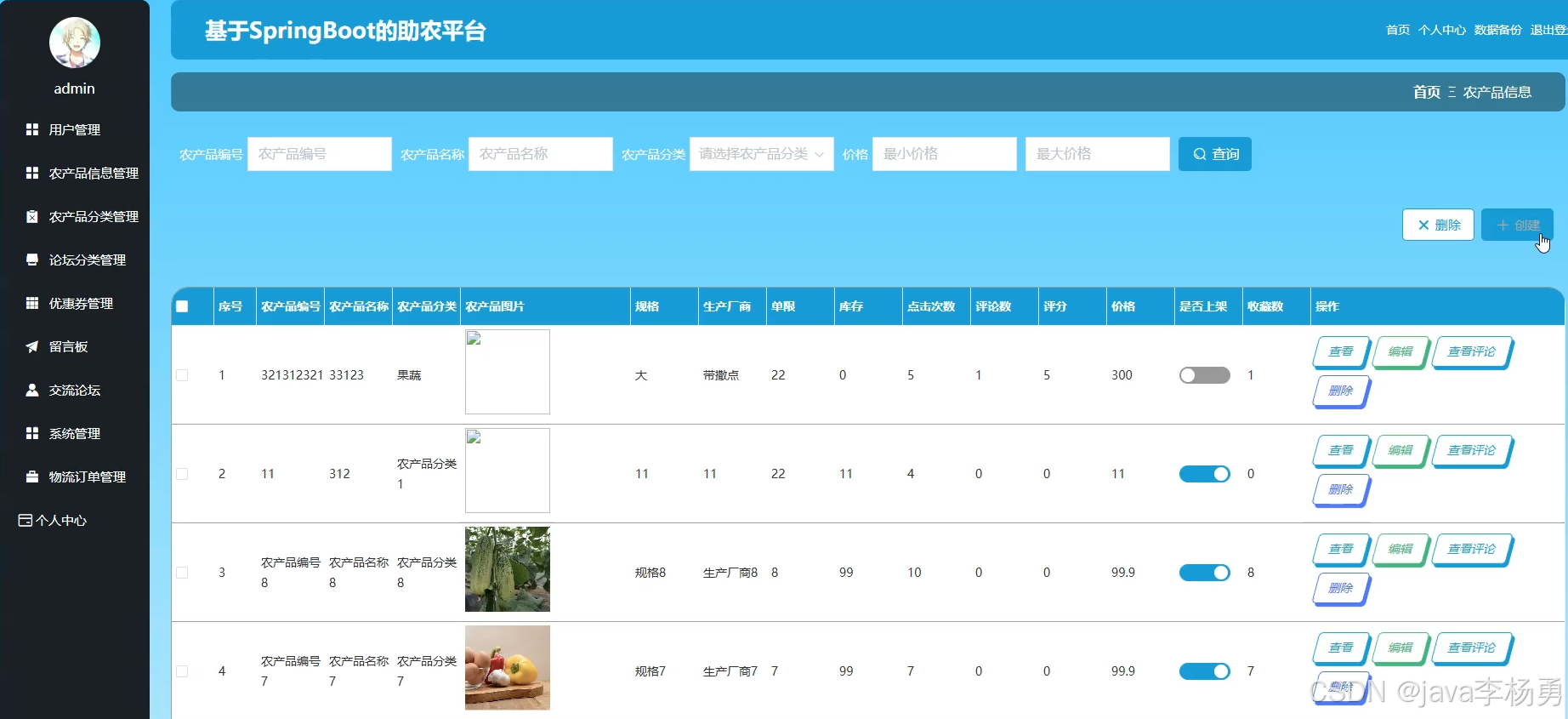Click the bitter melon image in row 3
Screen dimensions: 1568x719
click(508, 569)
